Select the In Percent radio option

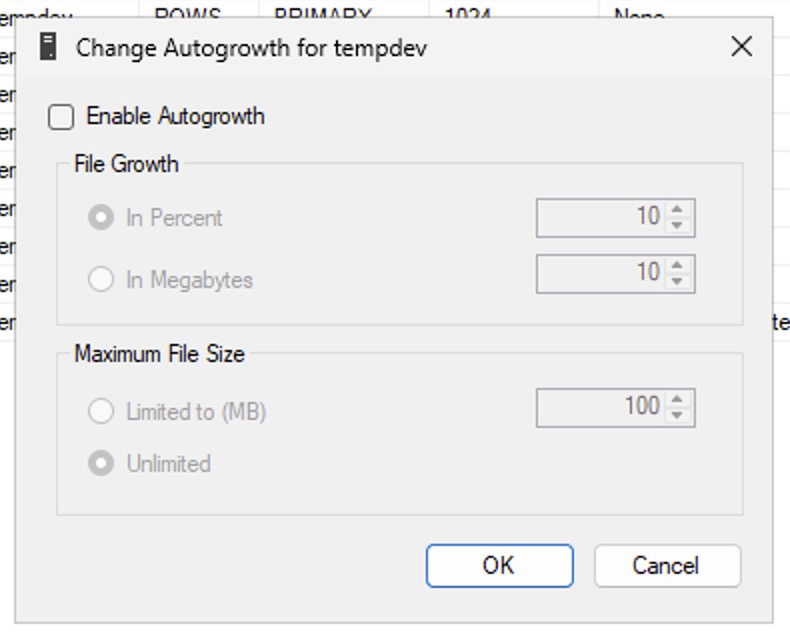click(101, 218)
